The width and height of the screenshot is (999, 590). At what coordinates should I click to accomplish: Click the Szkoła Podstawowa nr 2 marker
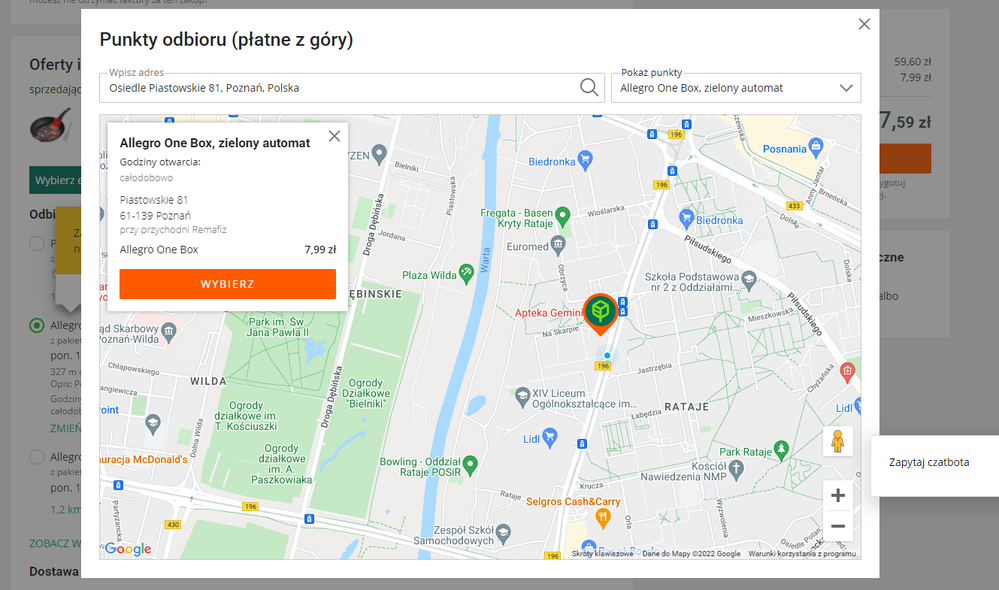click(749, 279)
